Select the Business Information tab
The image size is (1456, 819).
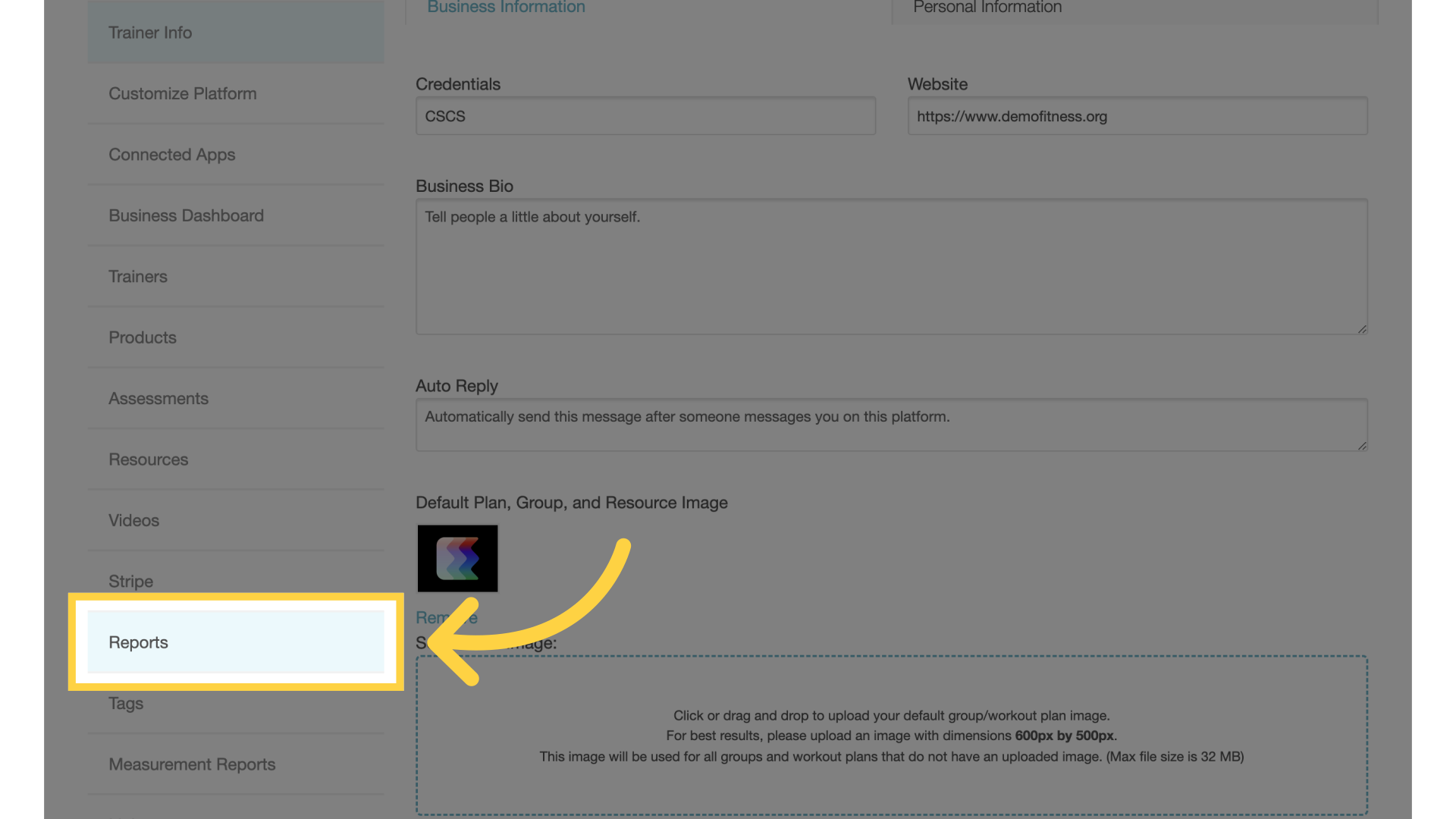tap(505, 8)
